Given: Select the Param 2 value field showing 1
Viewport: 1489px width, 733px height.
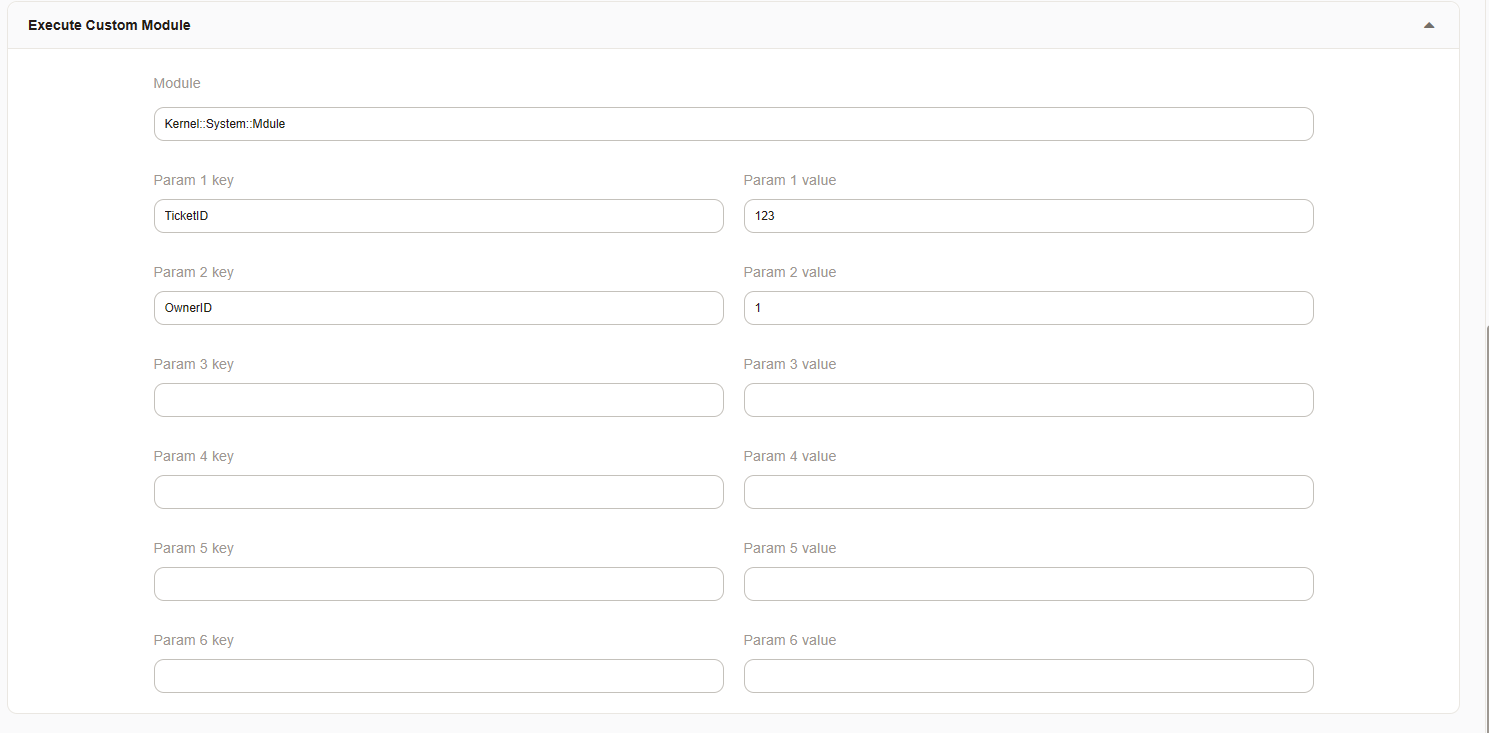Looking at the screenshot, I should coord(1028,307).
